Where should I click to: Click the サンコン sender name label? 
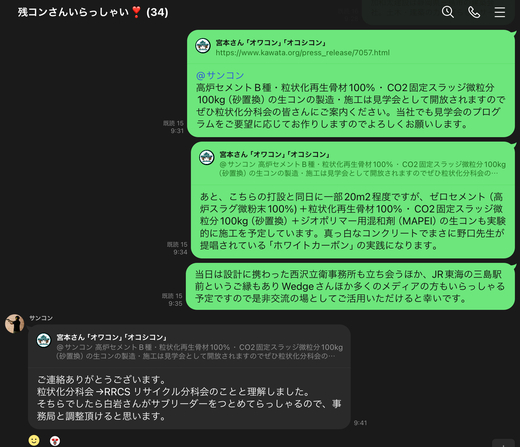click(41, 318)
